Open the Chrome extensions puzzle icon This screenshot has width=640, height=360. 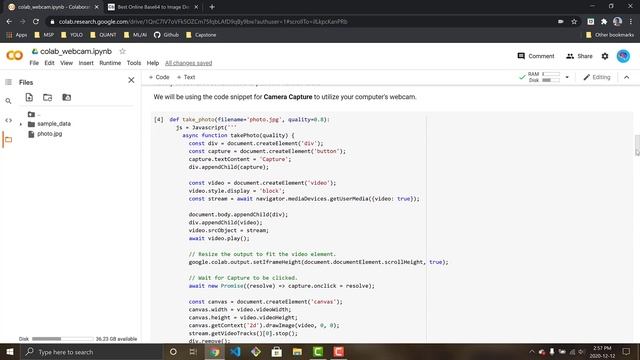[604, 22]
